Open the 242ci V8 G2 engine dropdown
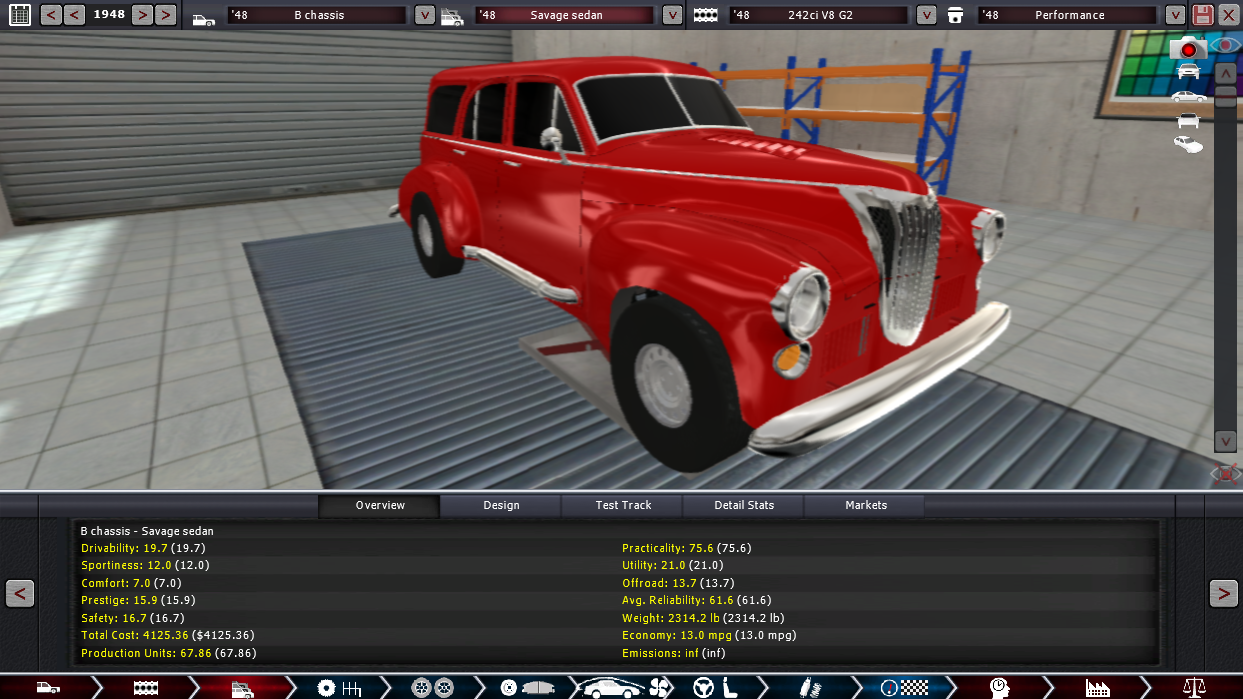Viewport: 1243px width, 699px height. point(927,15)
